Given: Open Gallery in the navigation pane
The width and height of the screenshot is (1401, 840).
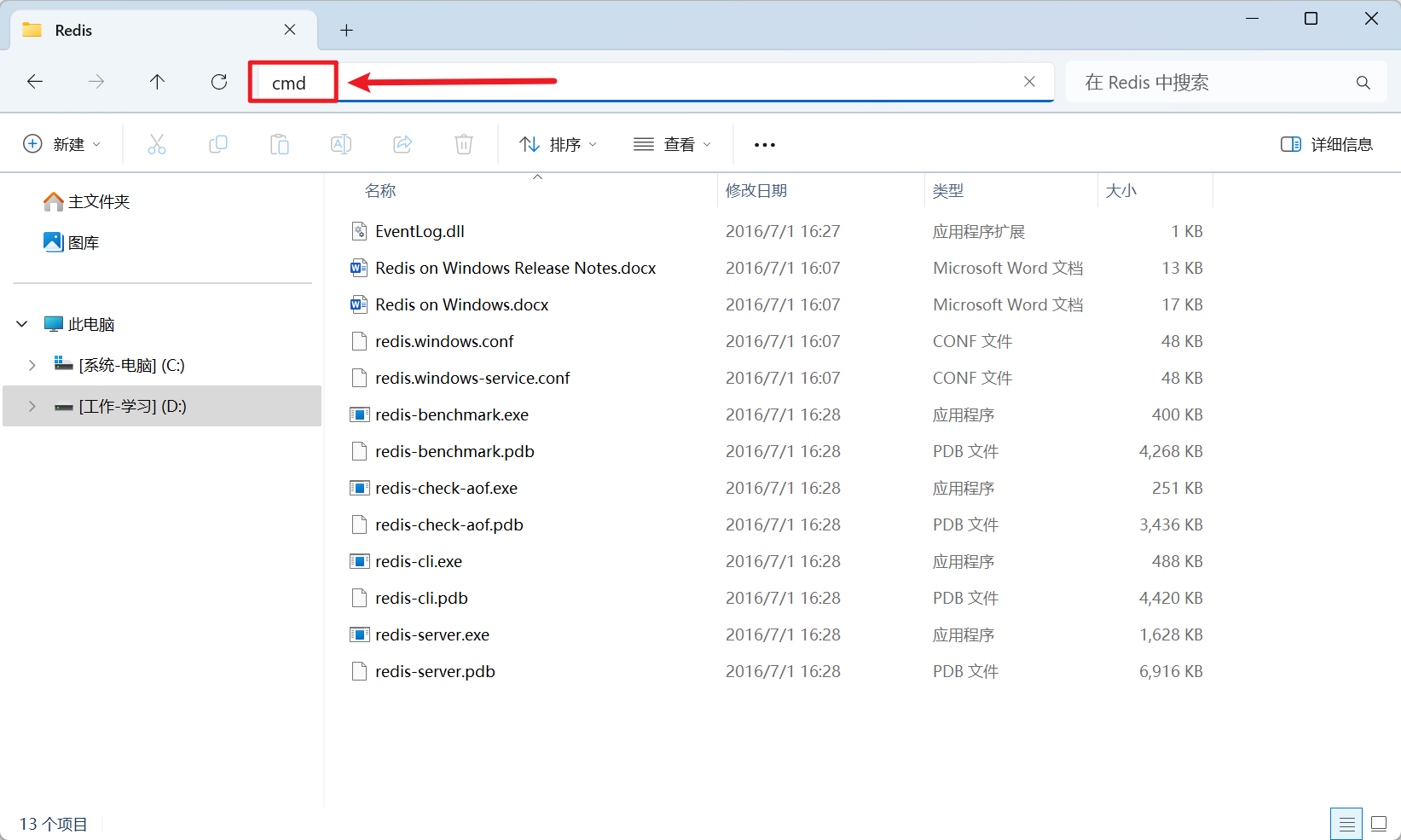Looking at the screenshot, I should (x=72, y=242).
